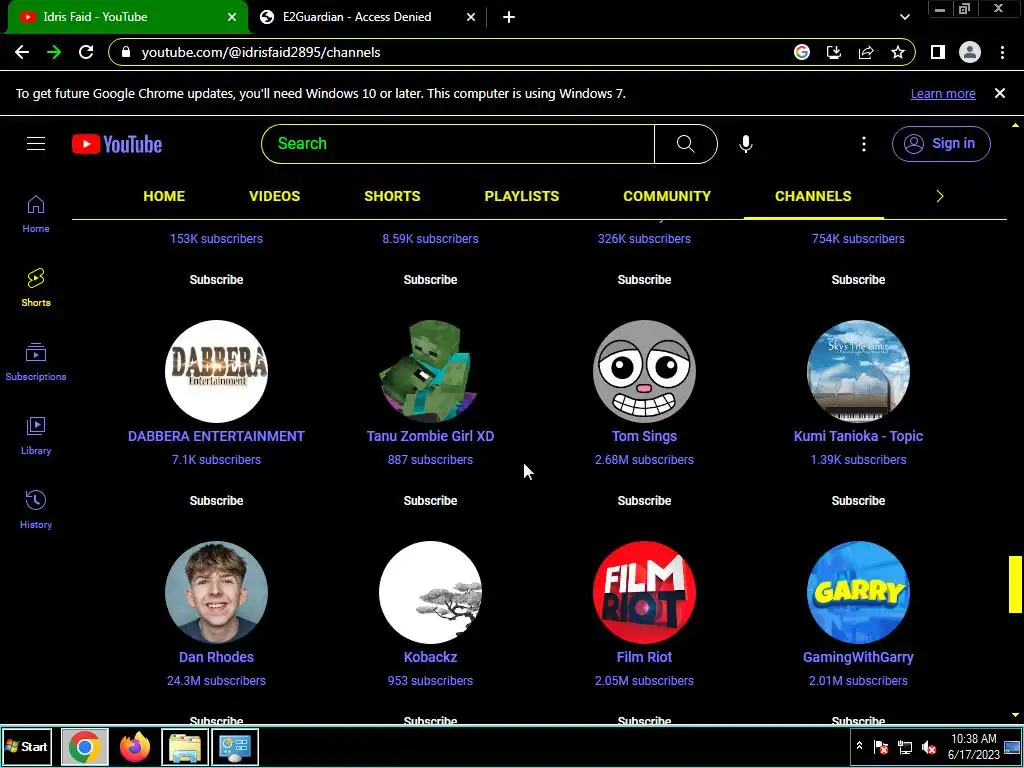Screen dimensions: 1024x768
Task: Subscribe to Tom Sings
Action: (645, 501)
